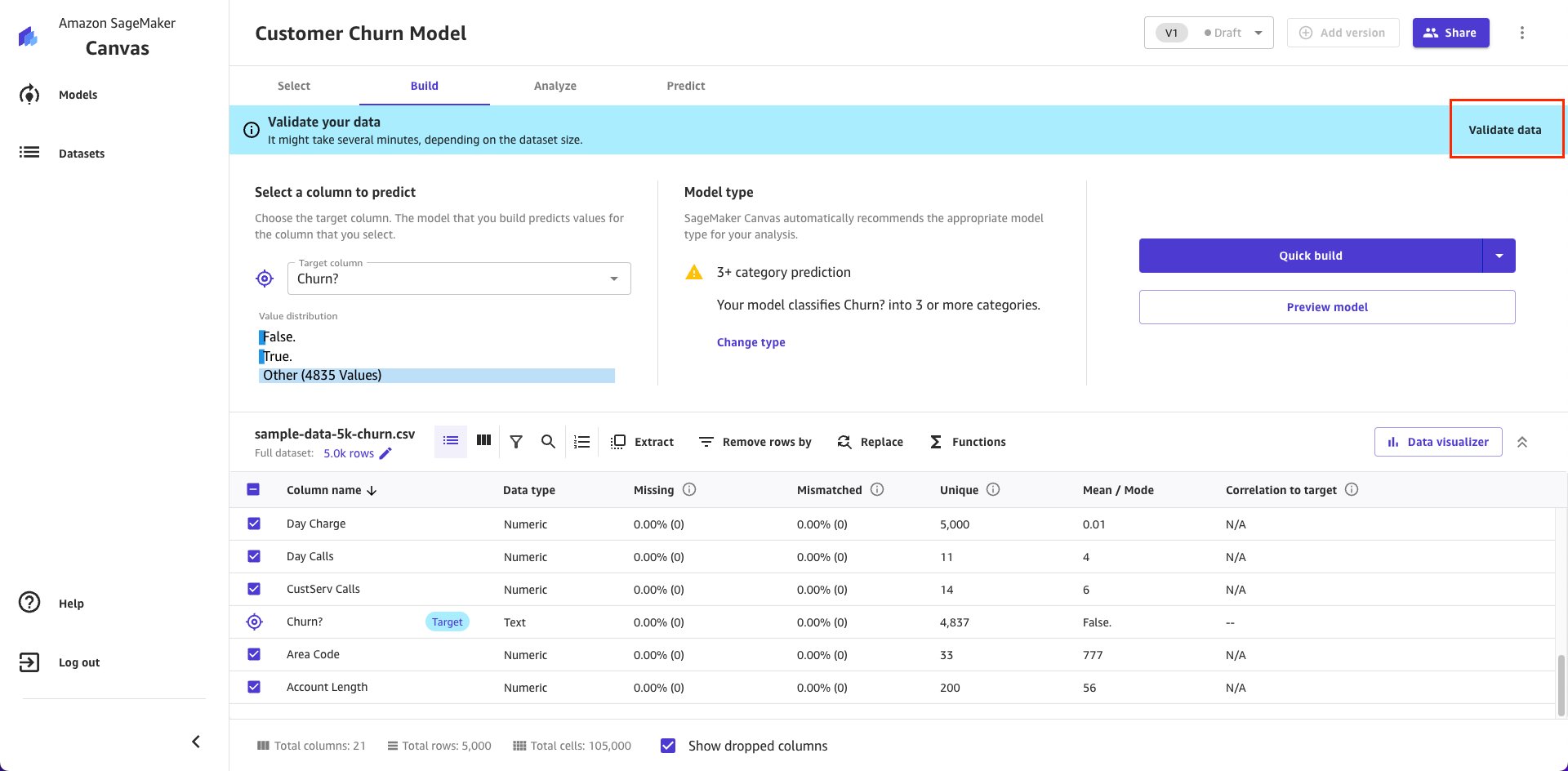The image size is (1568, 771).
Task: Click the Other (4835 Values) distribution bar
Action: 437,375
